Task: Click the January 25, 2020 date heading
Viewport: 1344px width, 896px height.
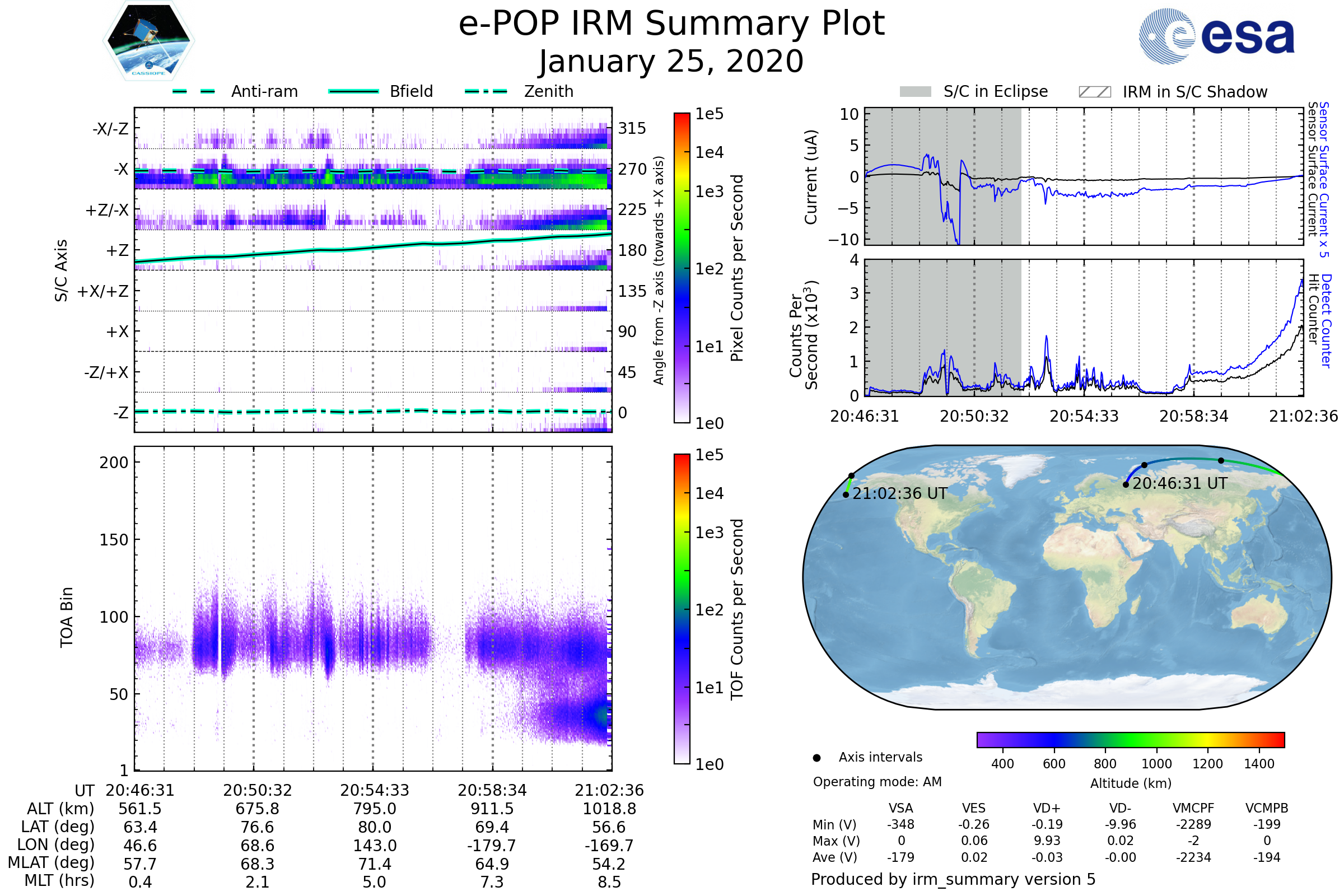Action: [x=671, y=62]
